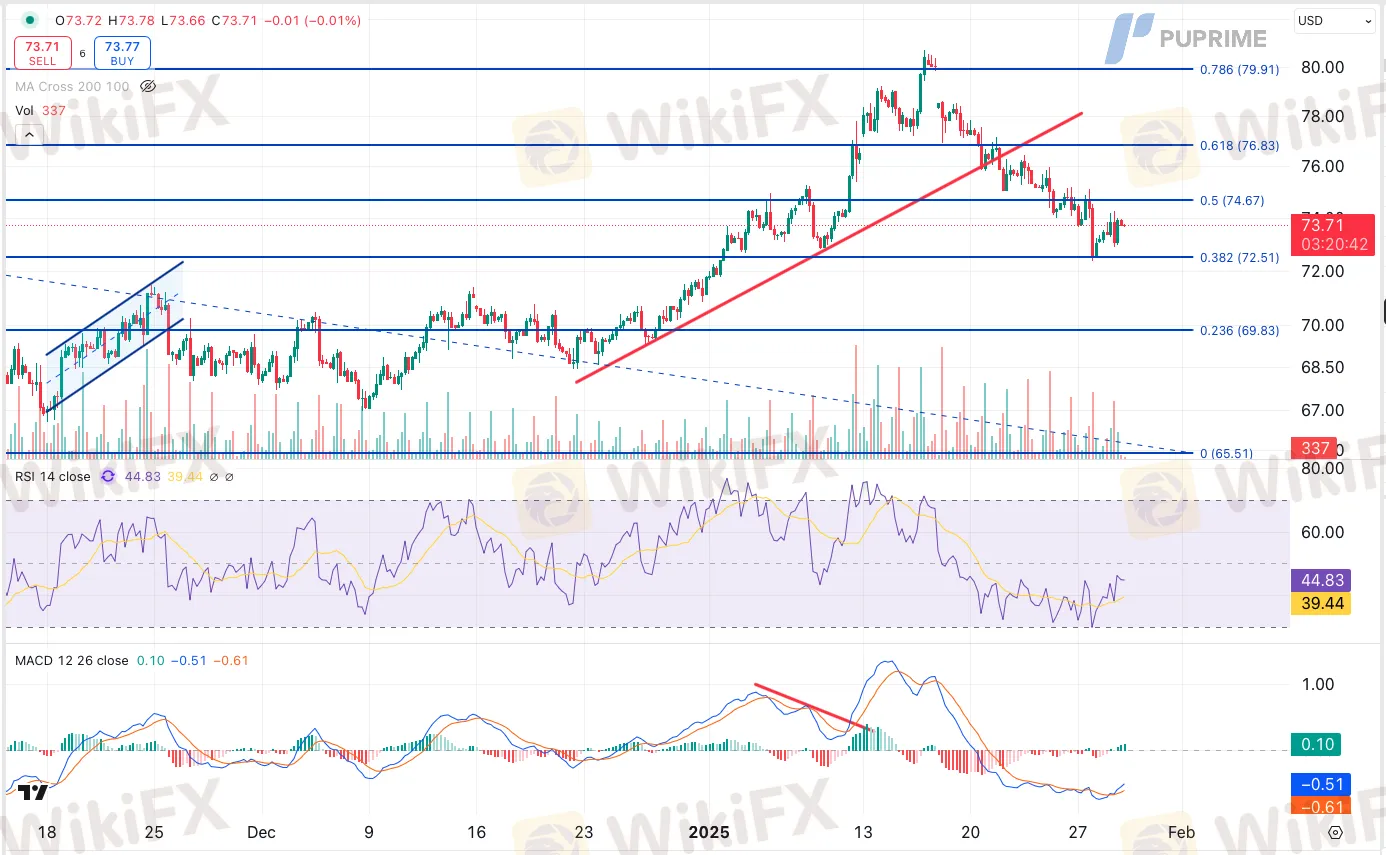Click the 25 date on time axis
This screenshot has width=1386, height=855.
154,832
